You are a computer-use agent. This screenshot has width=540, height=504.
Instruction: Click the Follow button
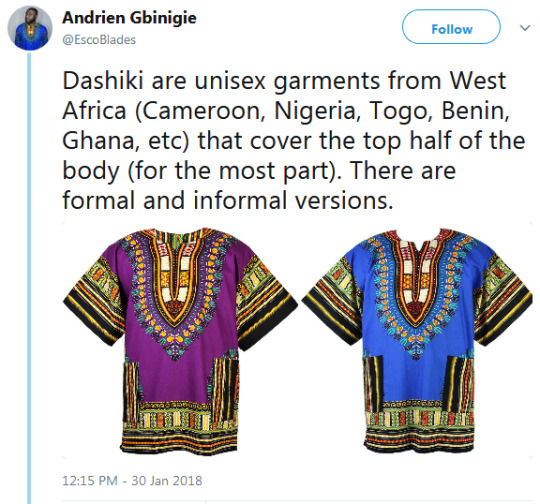(x=451, y=27)
